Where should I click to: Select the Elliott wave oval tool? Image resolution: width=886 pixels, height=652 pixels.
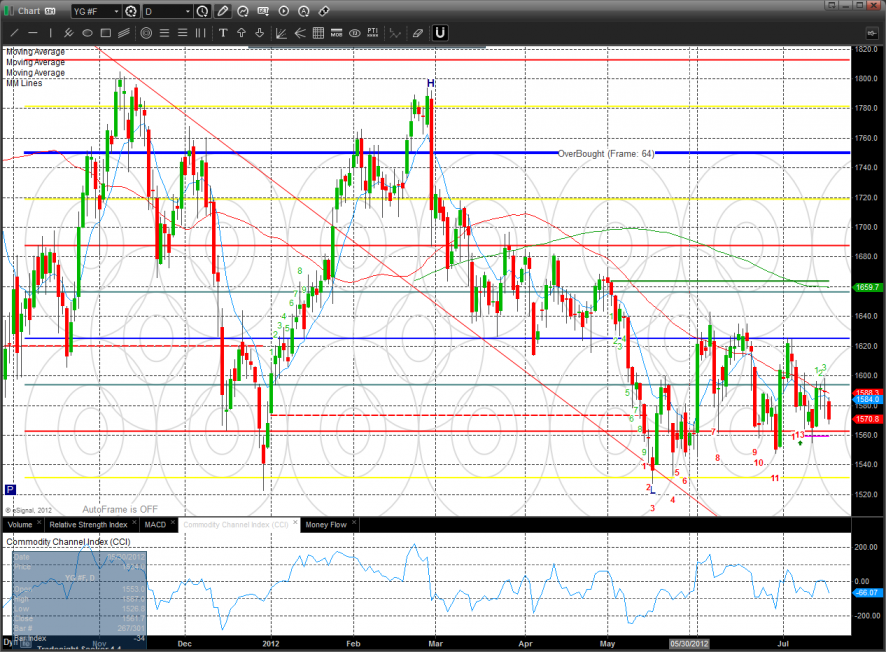[354, 33]
